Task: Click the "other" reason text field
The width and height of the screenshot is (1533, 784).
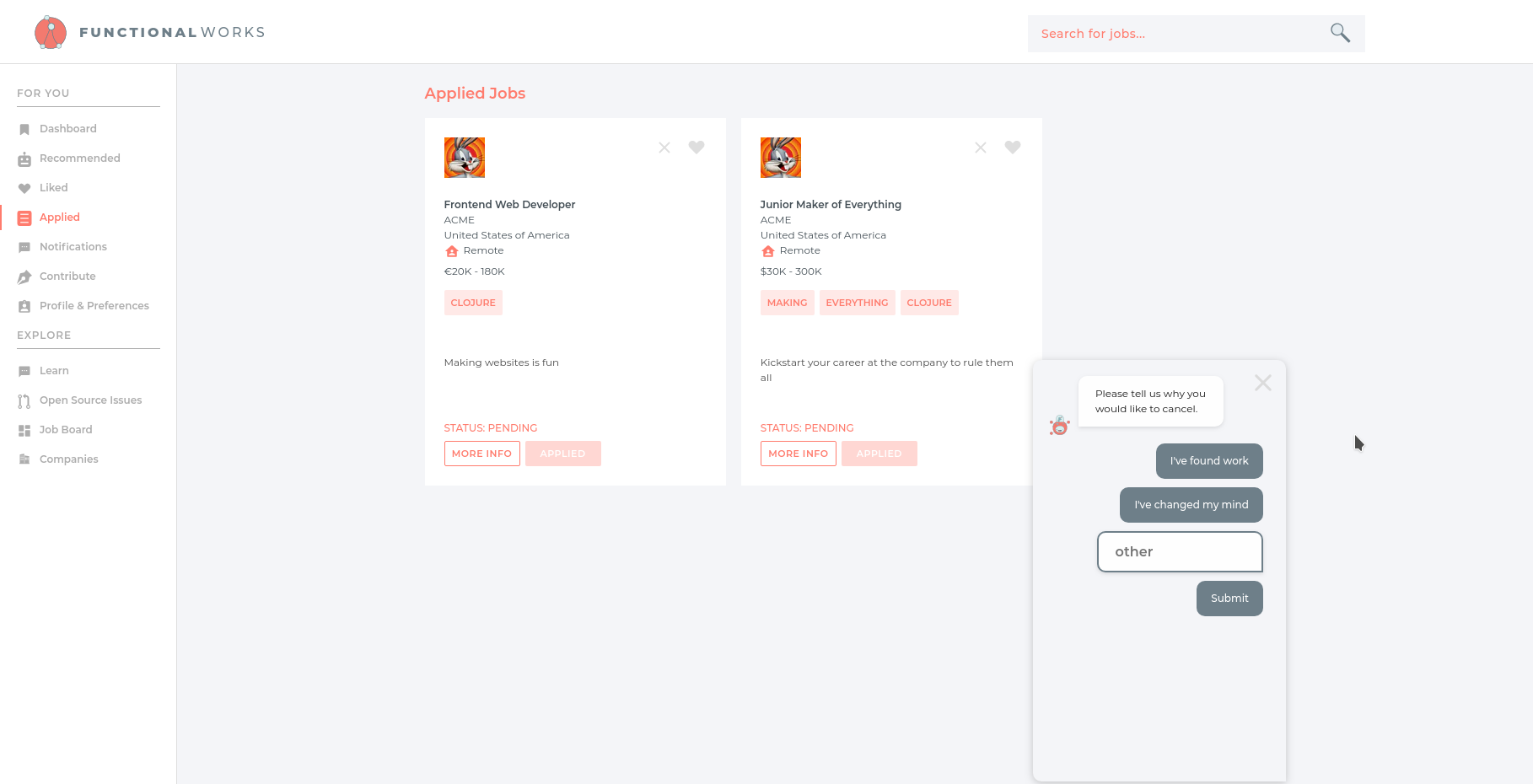Action: (1180, 551)
